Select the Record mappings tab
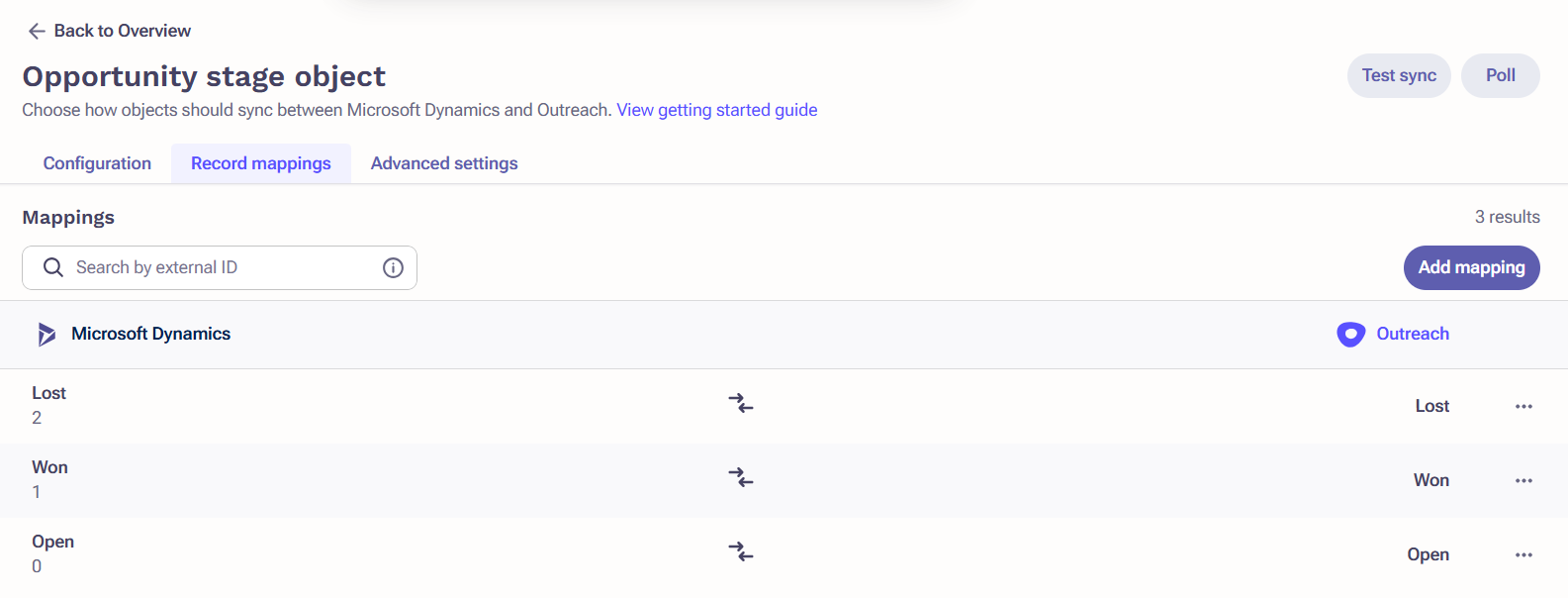This screenshot has width=1568, height=598. coord(261,163)
